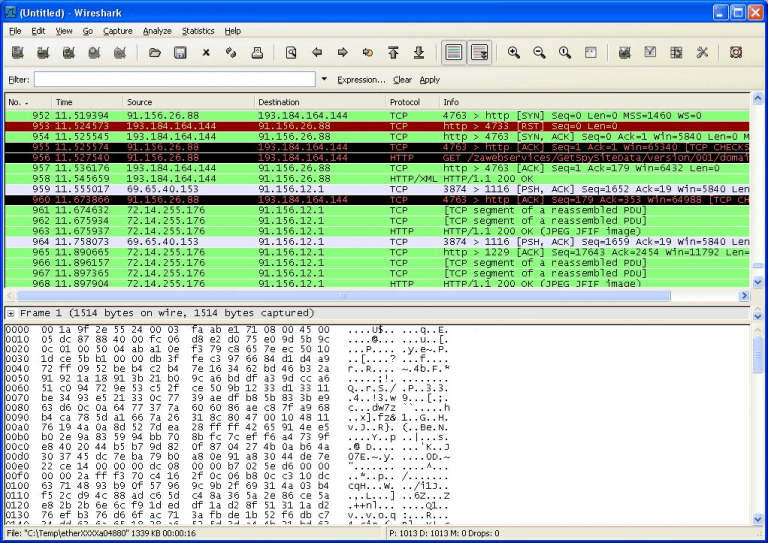The image size is (768, 543).
Task: Go back in packet history arrow
Action: tap(317, 52)
